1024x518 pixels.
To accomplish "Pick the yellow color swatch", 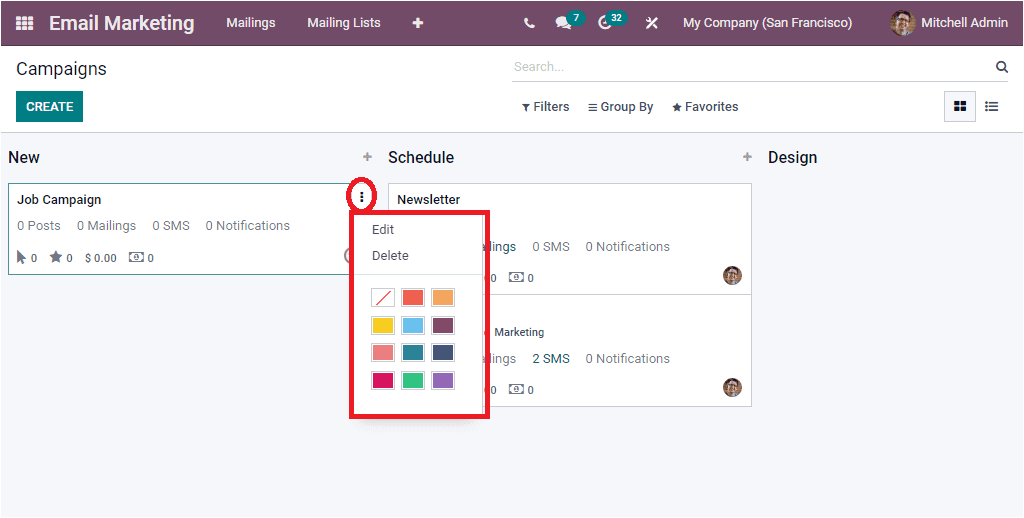I will coord(383,325).
